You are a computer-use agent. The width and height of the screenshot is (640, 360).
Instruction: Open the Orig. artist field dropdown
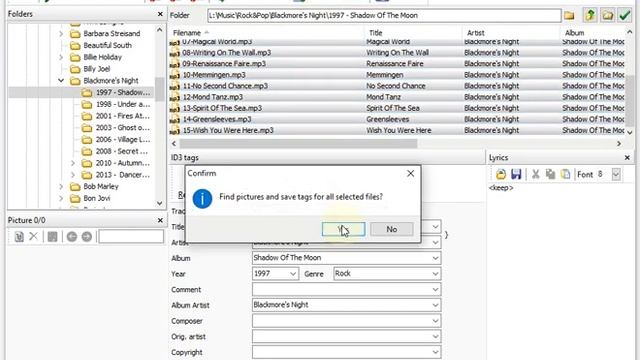click(435, 336)
